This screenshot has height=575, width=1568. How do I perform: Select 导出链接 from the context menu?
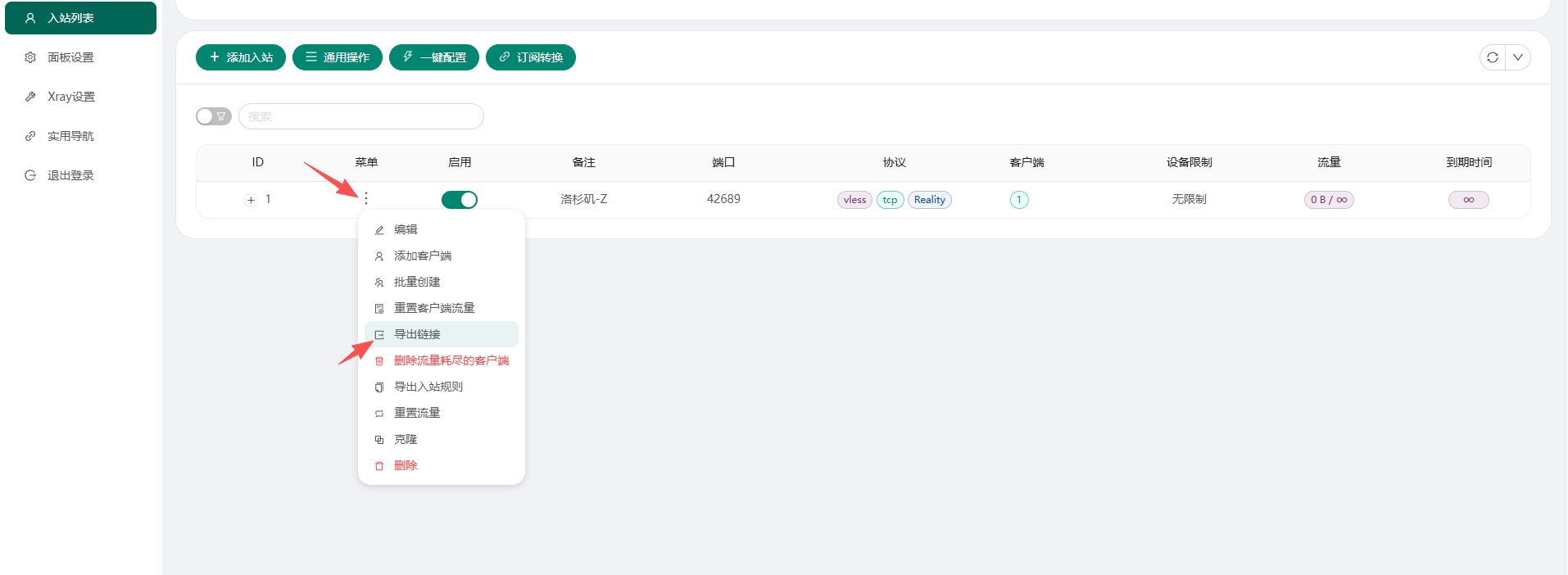418,334
